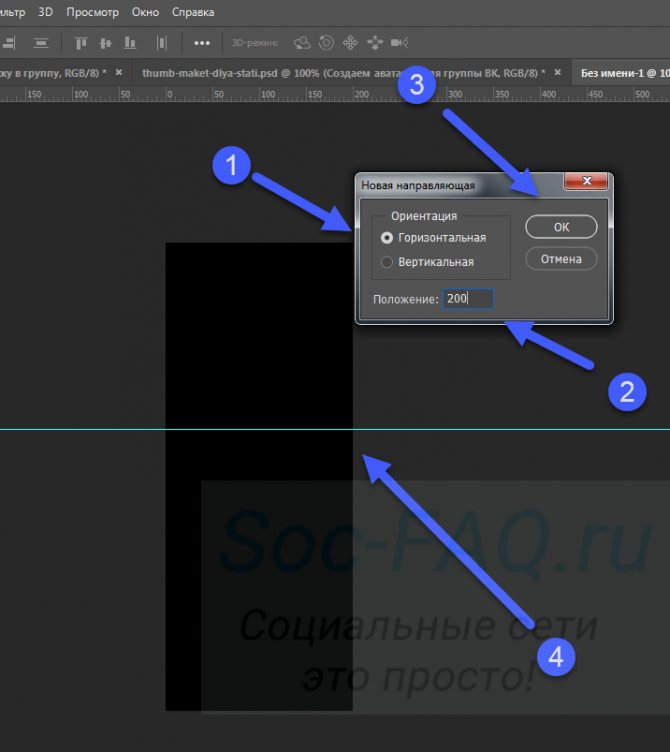
Task: Open the three-dots more options menu
Action: 202,43
